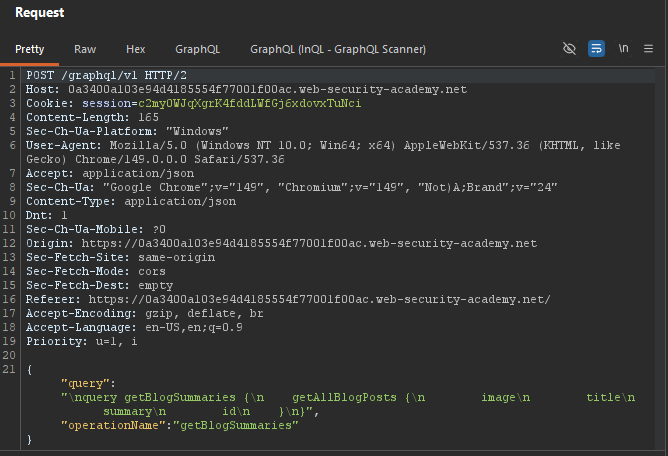Click the Priority: u=1, i line
668x456 pixels.
(x=81, y=341)
